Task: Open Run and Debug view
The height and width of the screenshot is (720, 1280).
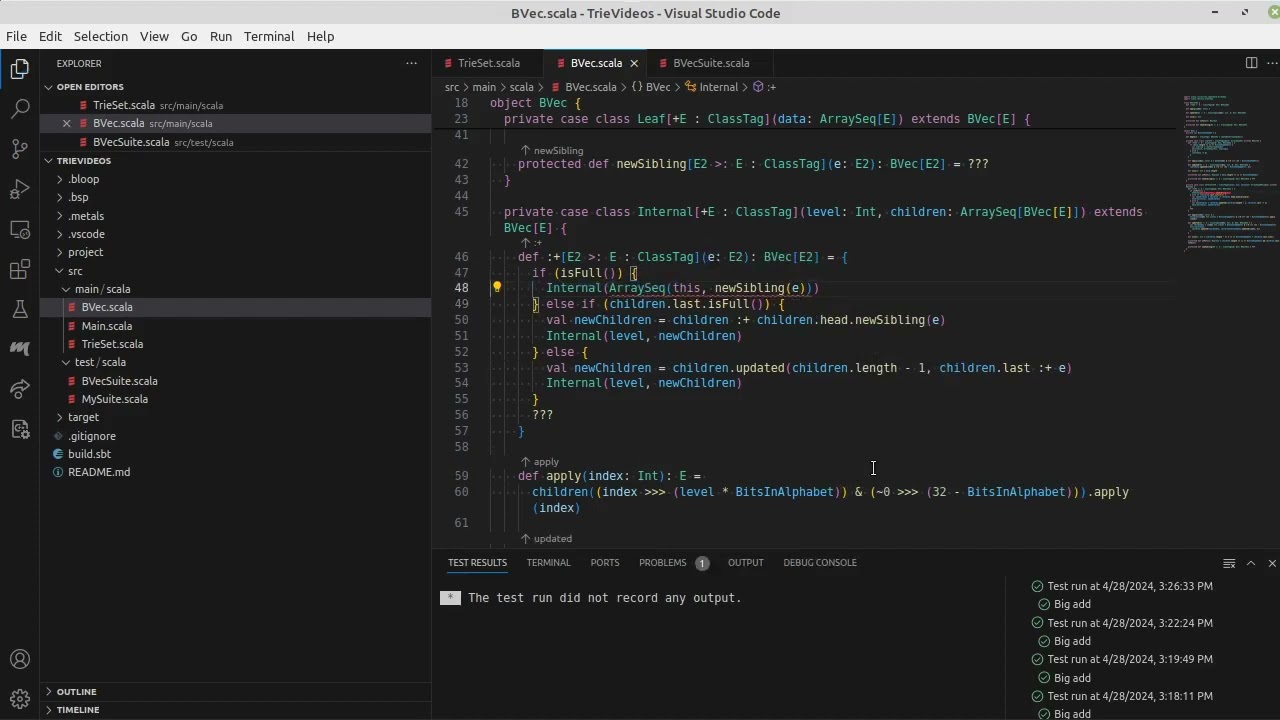Action: pos(20,189)
